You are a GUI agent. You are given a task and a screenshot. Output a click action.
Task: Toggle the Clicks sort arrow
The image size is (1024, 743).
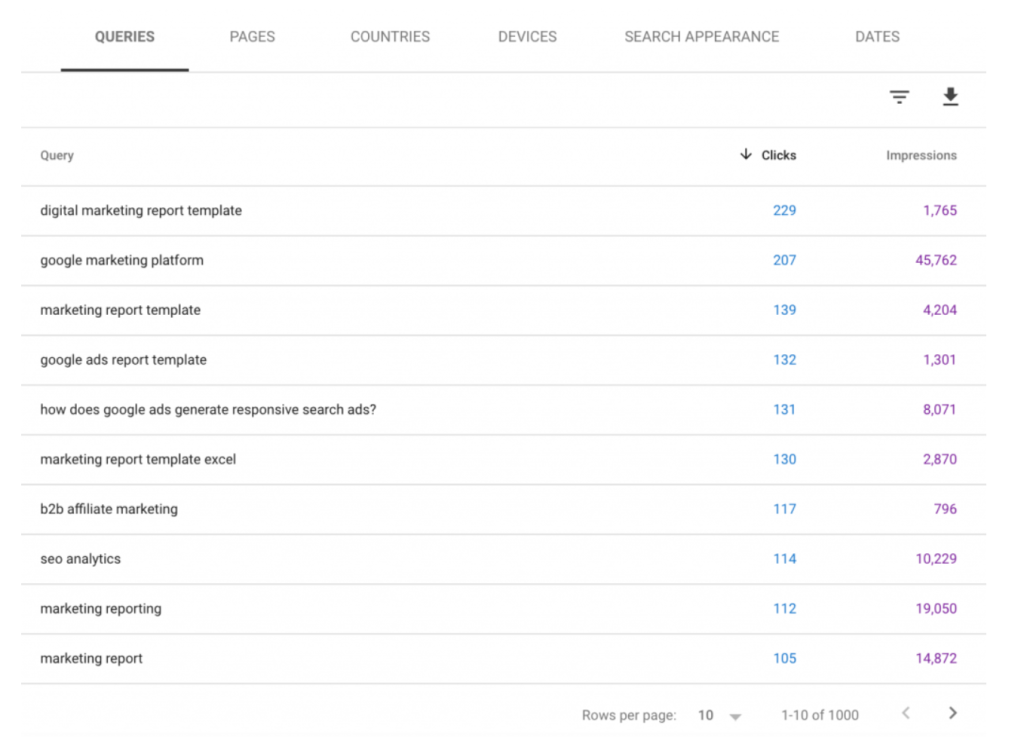(x=746, y=155)
